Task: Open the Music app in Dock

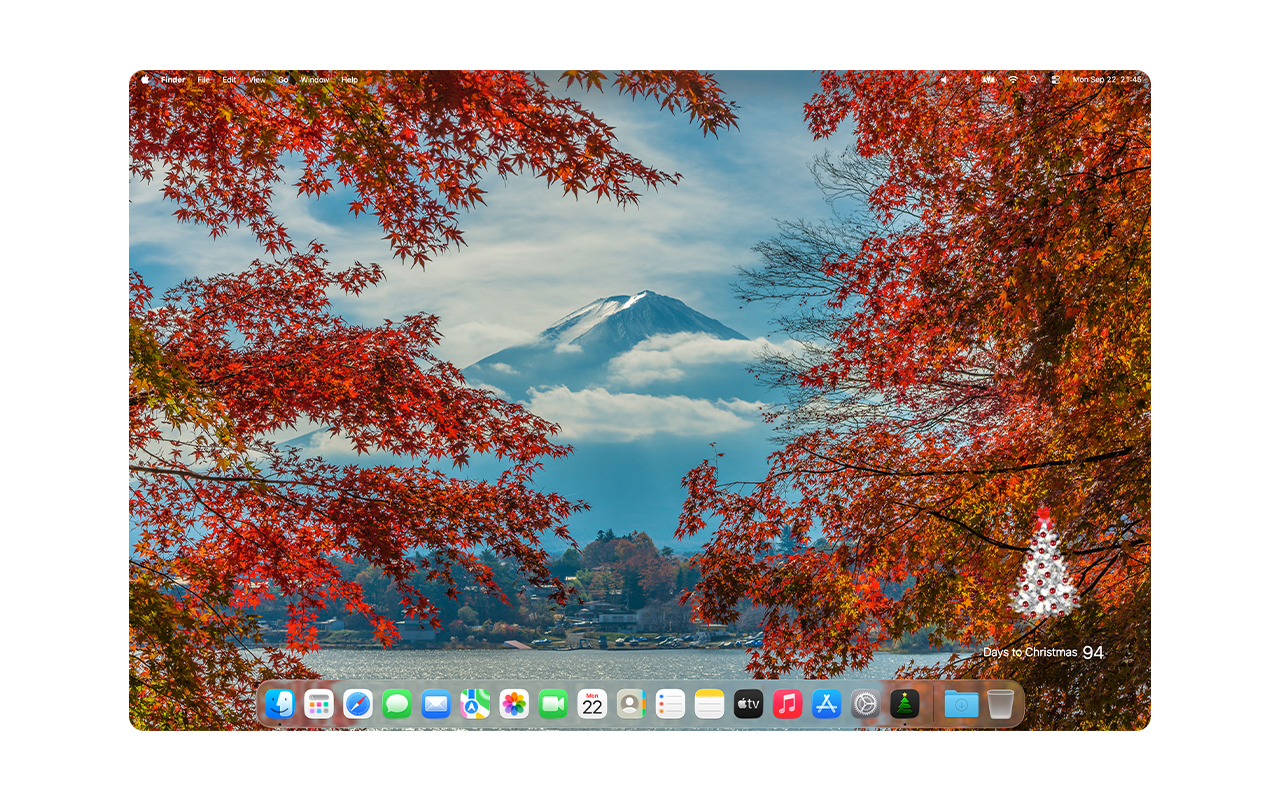Action: coord(787,704)
